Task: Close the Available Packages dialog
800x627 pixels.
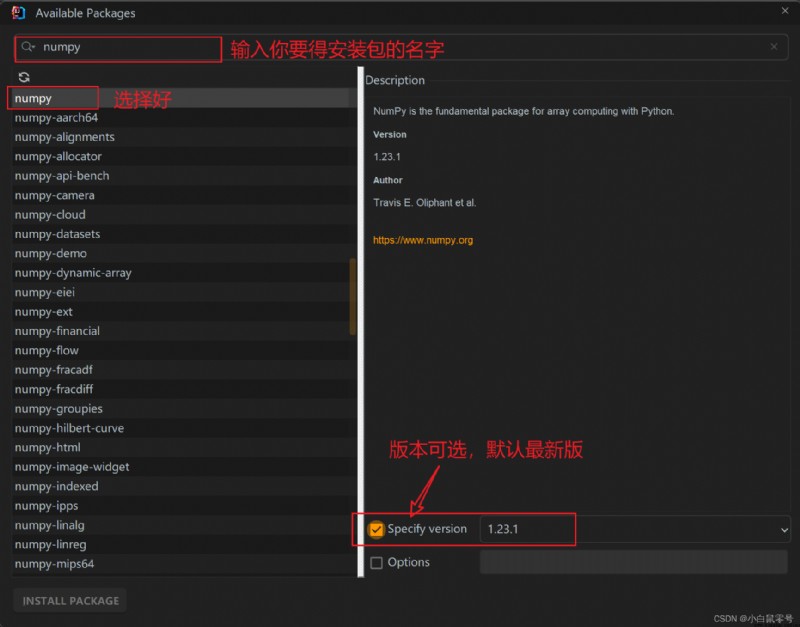Action: 785,11
